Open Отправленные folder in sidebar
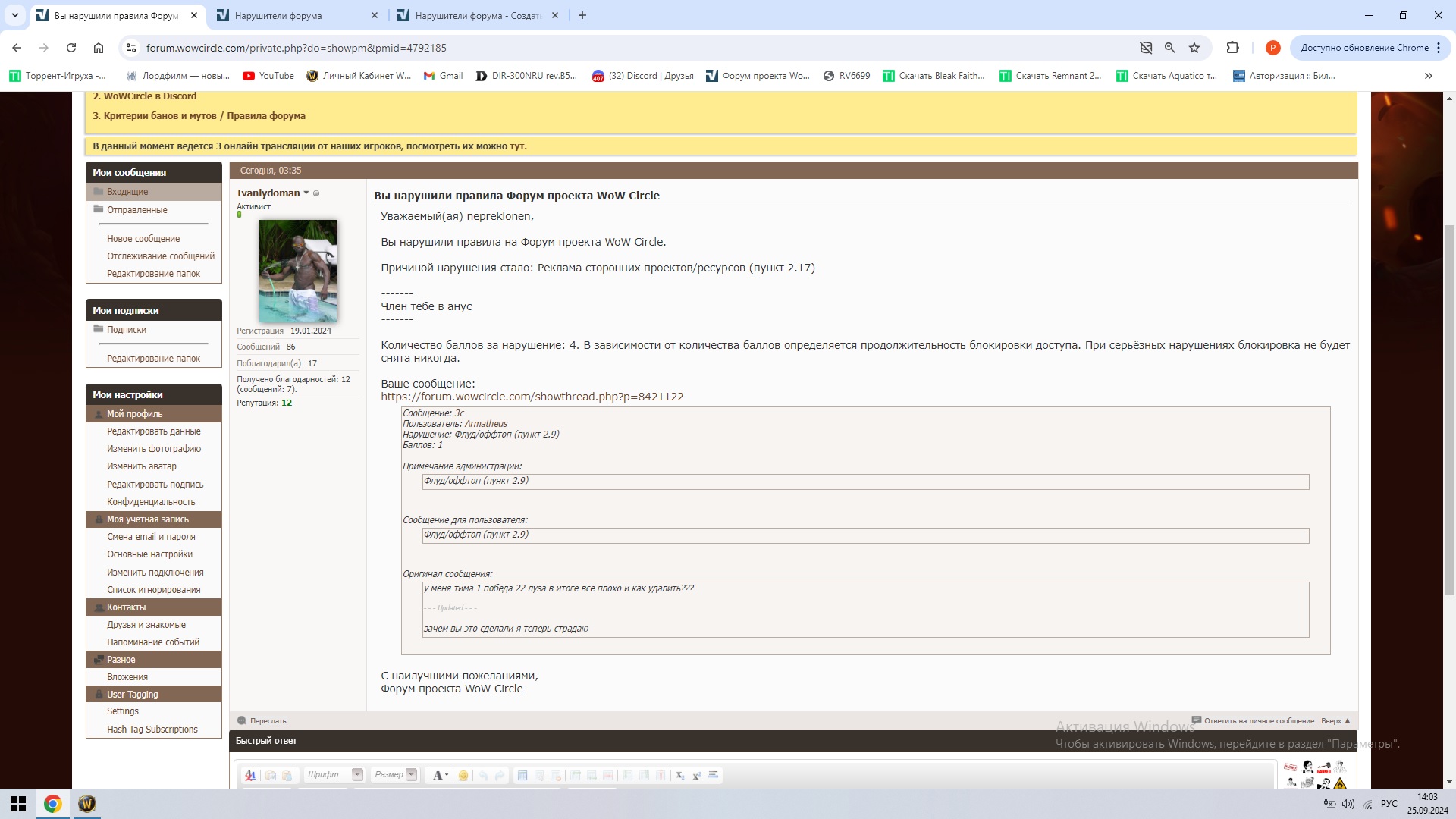The image size is (1456, 819). [x=136, y=210]
